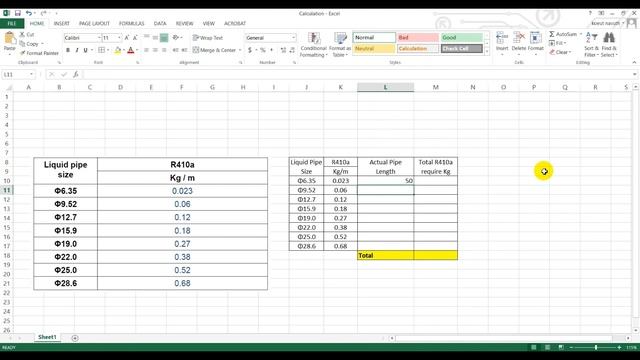640x360 pixels.
Task: Open Format as Table menu
Action: [340, 44]
